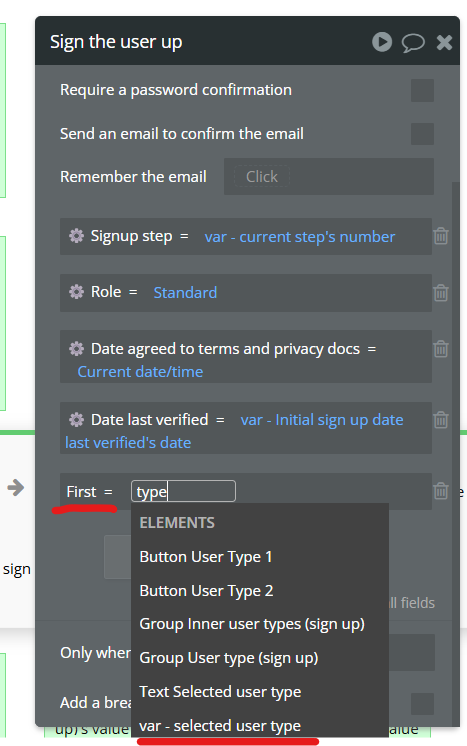Click var - Initial sign up date expression
The image size is (467, 746).
(322, 420)
